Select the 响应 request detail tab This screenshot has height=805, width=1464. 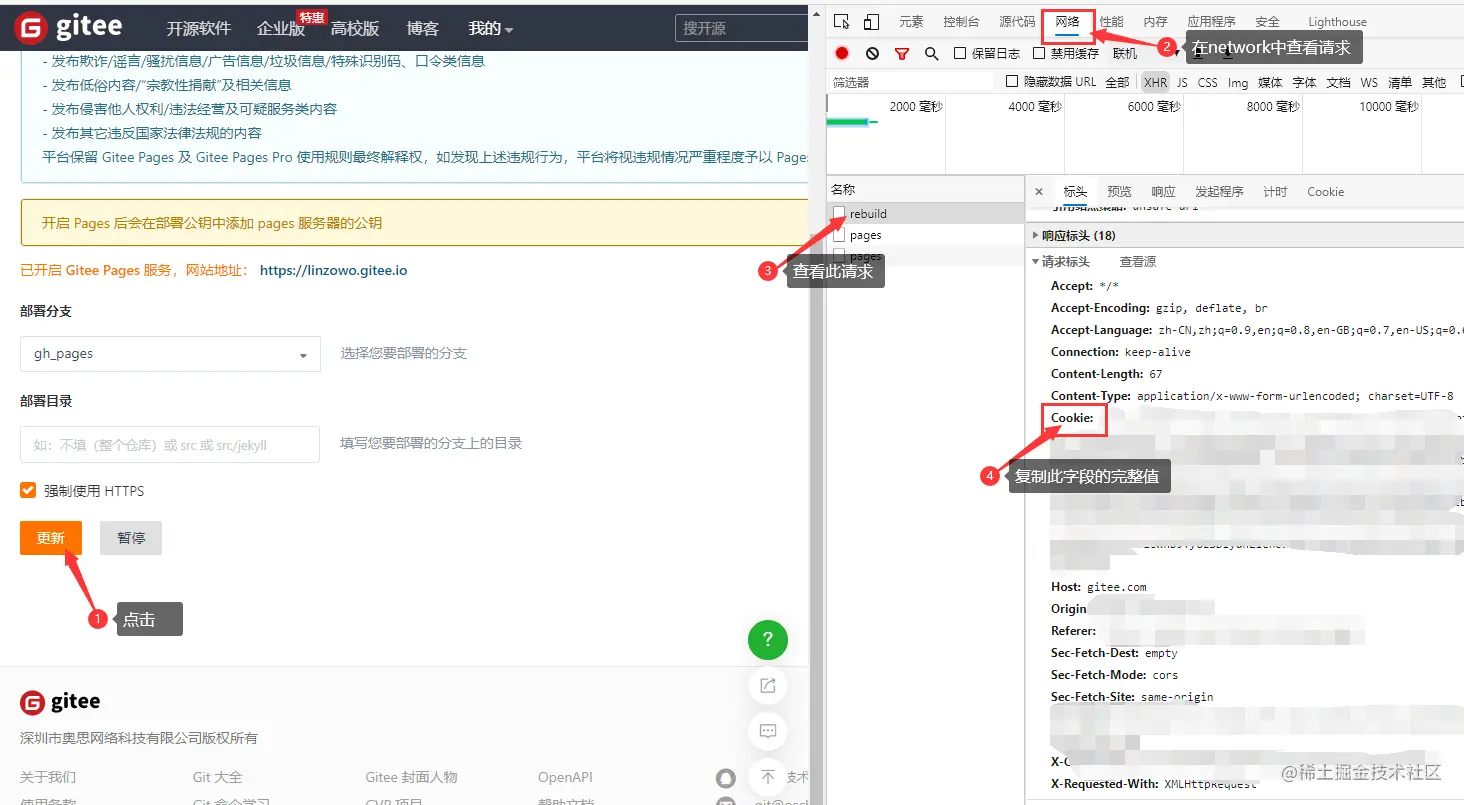[x=1163, y=192]
